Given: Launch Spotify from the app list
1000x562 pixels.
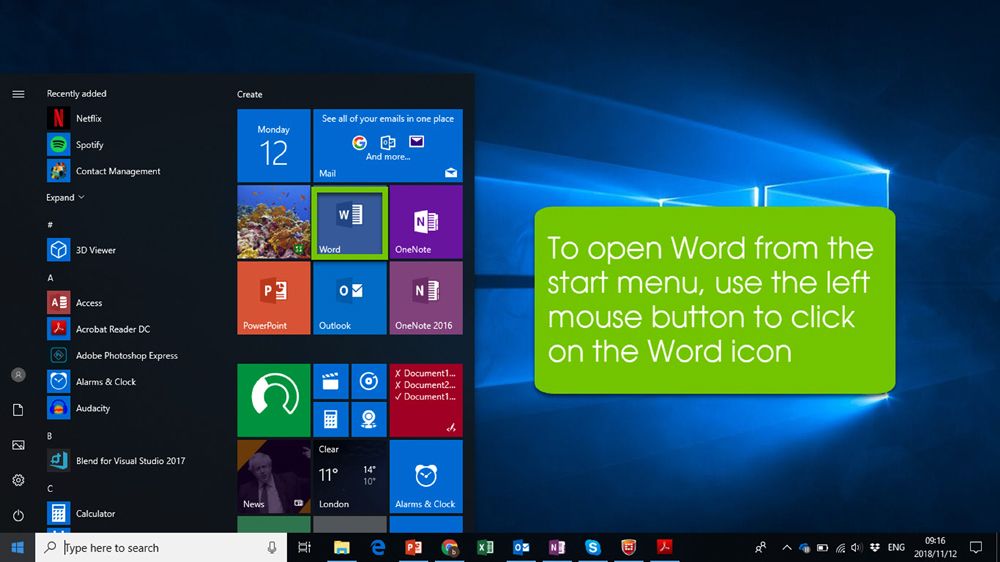Looking at the screenshot, I should point(89,145).
